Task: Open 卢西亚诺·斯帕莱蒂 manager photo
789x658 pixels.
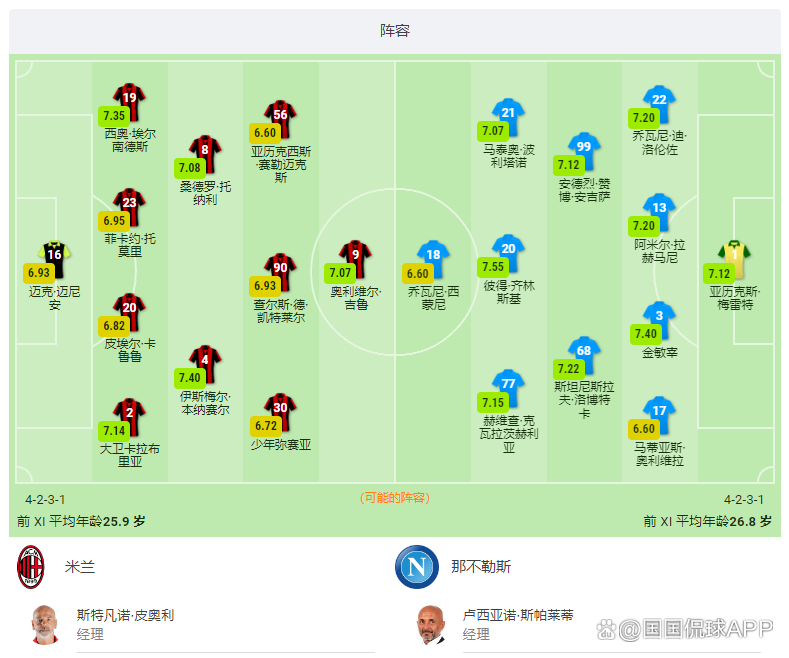Action: [431, 624]
